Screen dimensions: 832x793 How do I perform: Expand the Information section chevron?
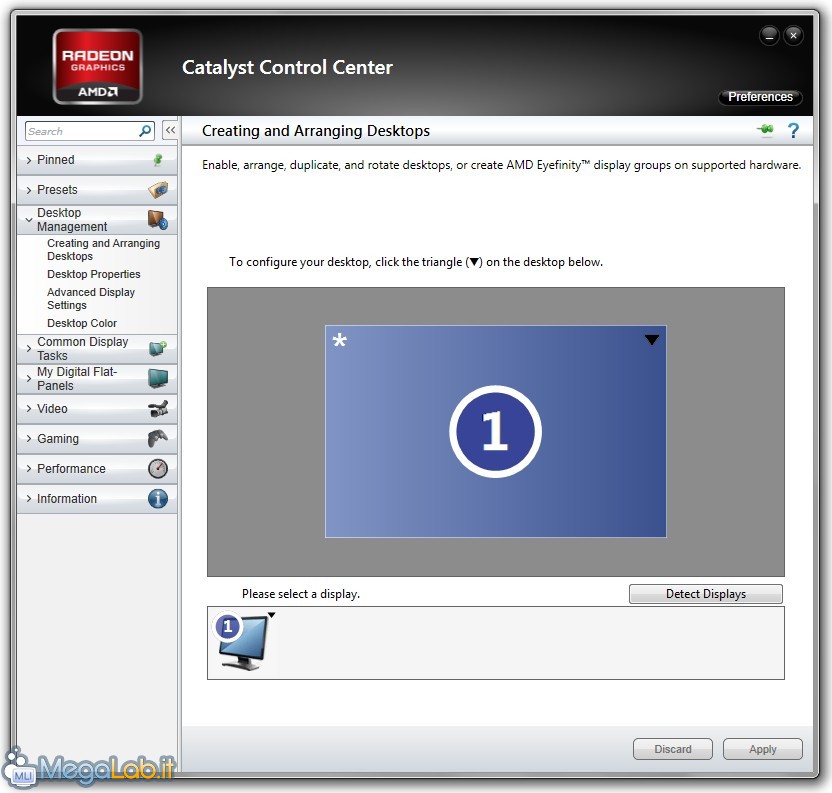[29, 498]
